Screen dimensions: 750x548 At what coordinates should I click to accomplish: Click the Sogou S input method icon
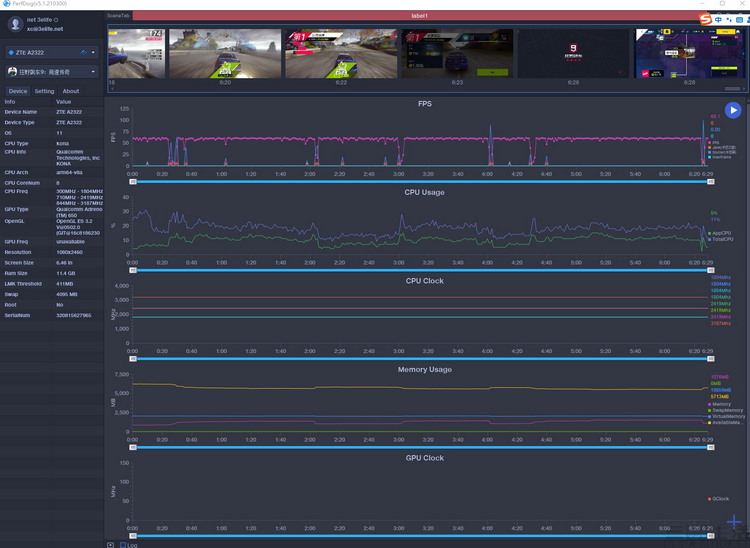(706, 19)
